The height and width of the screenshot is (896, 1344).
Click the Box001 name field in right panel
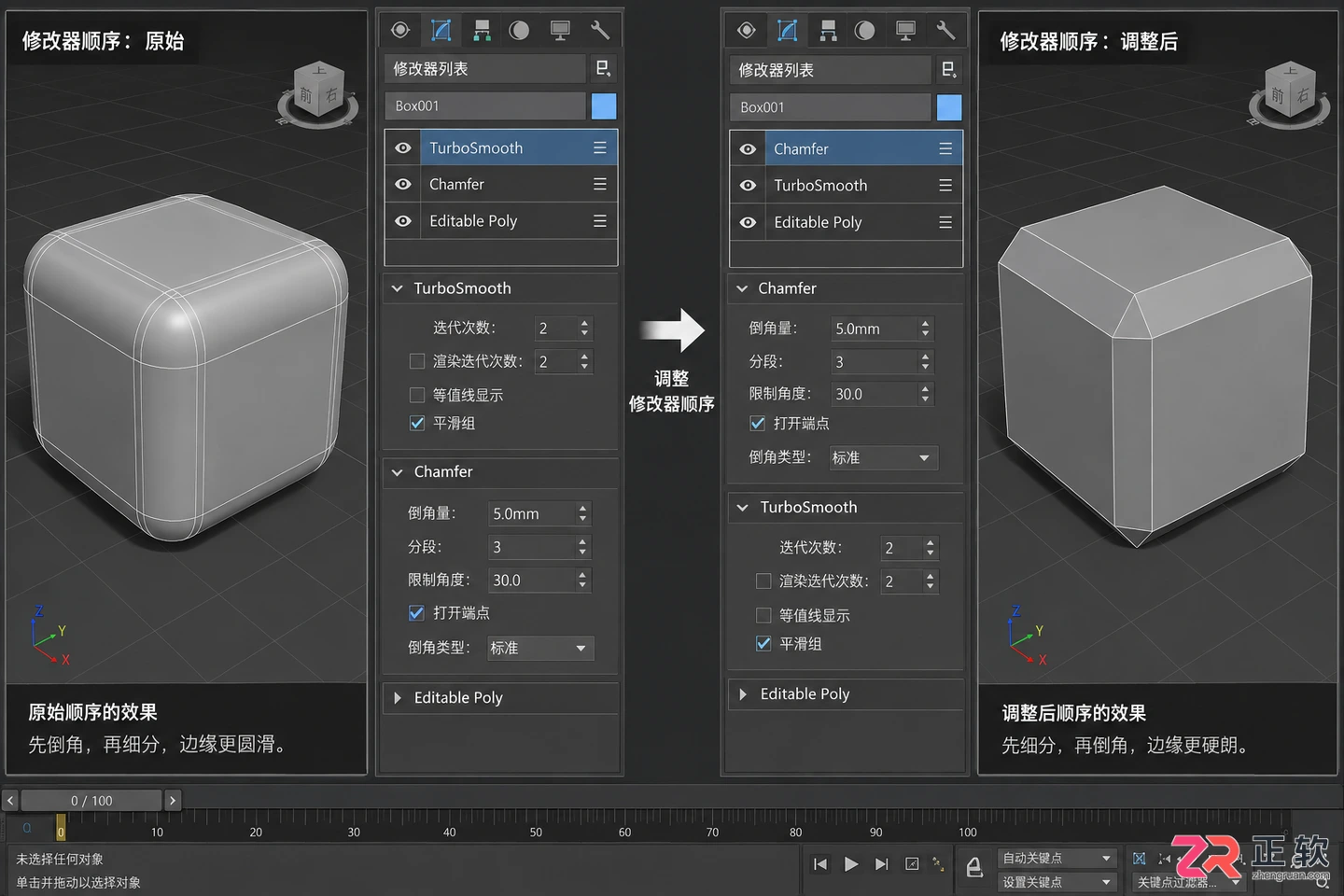click(x=830, y=107)
